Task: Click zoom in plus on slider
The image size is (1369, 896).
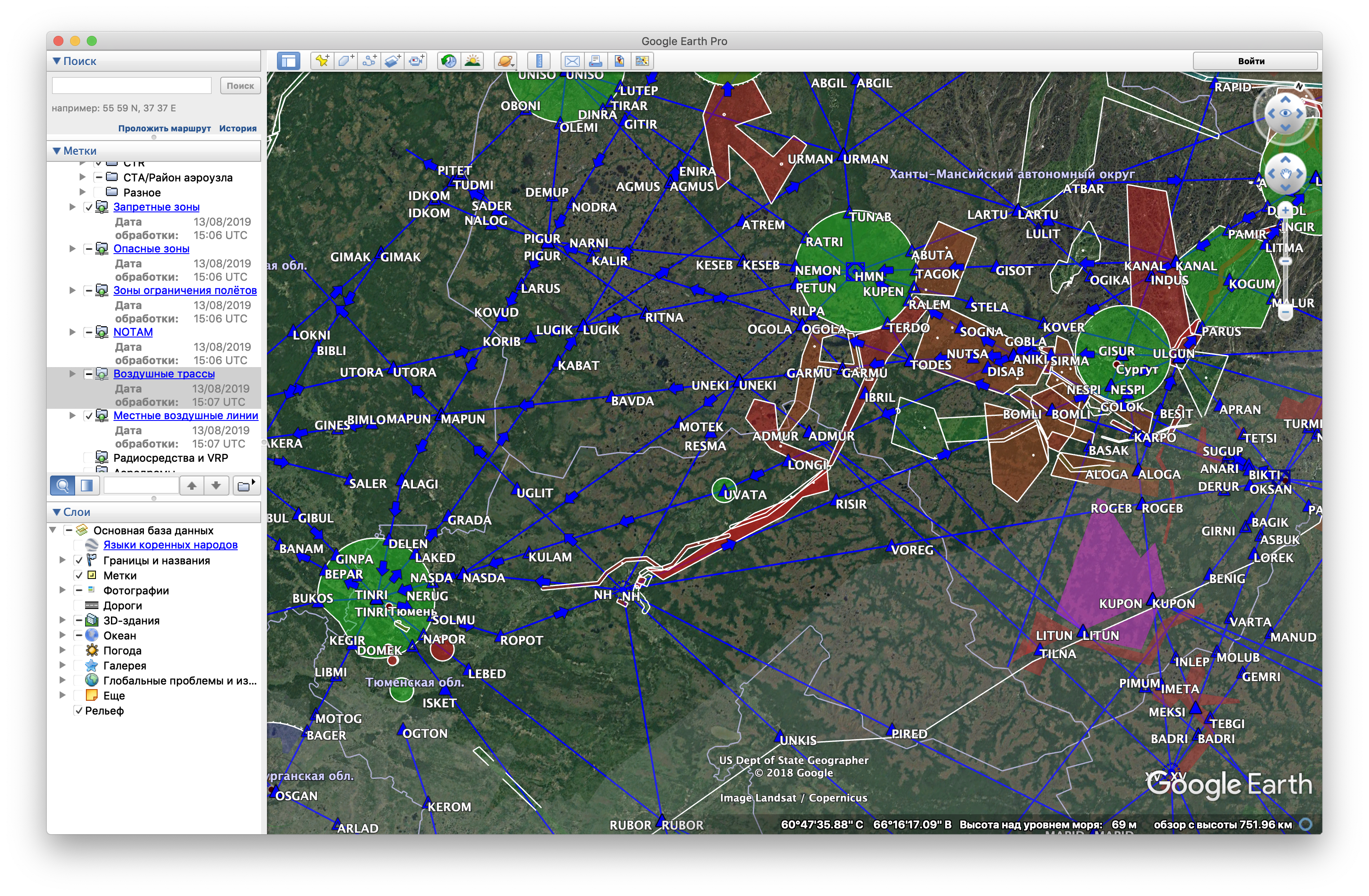Action: pos(1285,211)
